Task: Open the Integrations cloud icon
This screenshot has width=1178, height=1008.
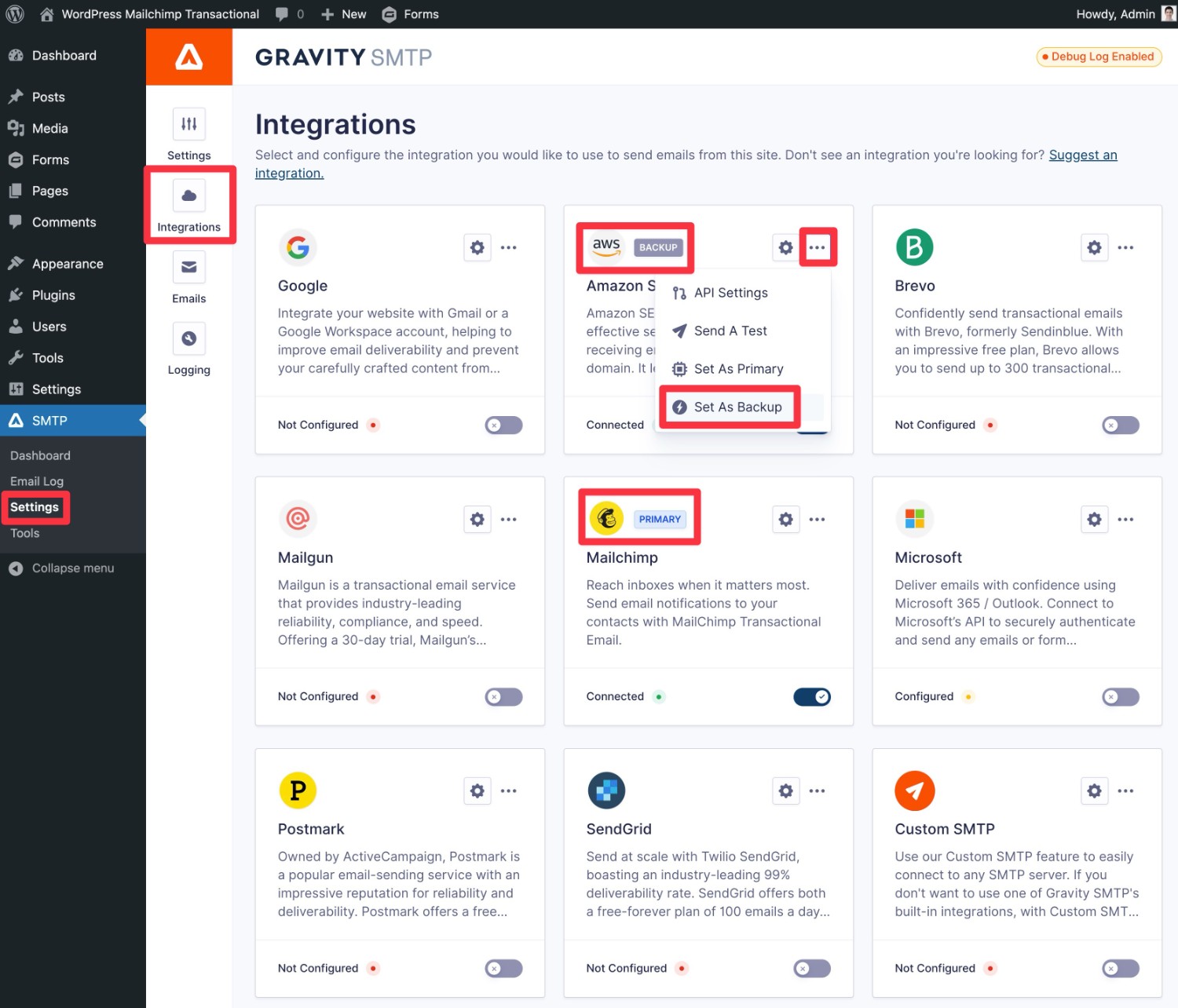Action: (189, 195)
